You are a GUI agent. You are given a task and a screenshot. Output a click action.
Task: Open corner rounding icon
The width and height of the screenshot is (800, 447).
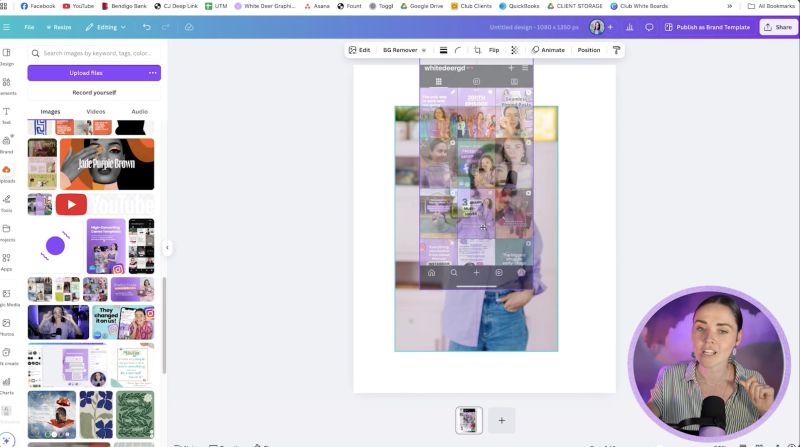[458, 50]
